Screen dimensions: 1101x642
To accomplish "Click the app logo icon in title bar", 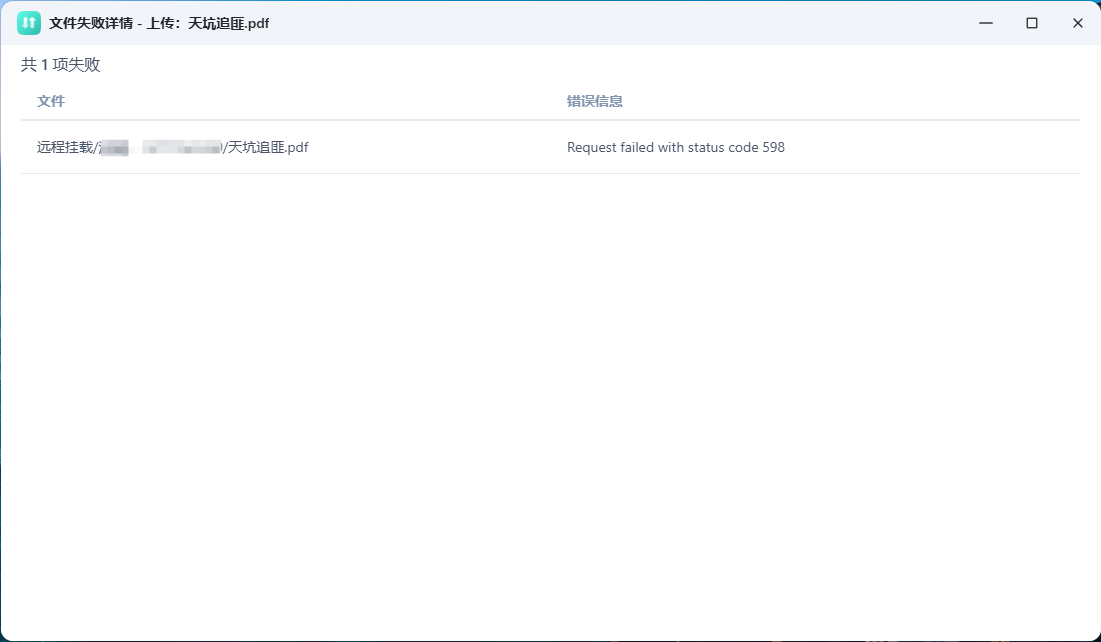I will point(29,21).
